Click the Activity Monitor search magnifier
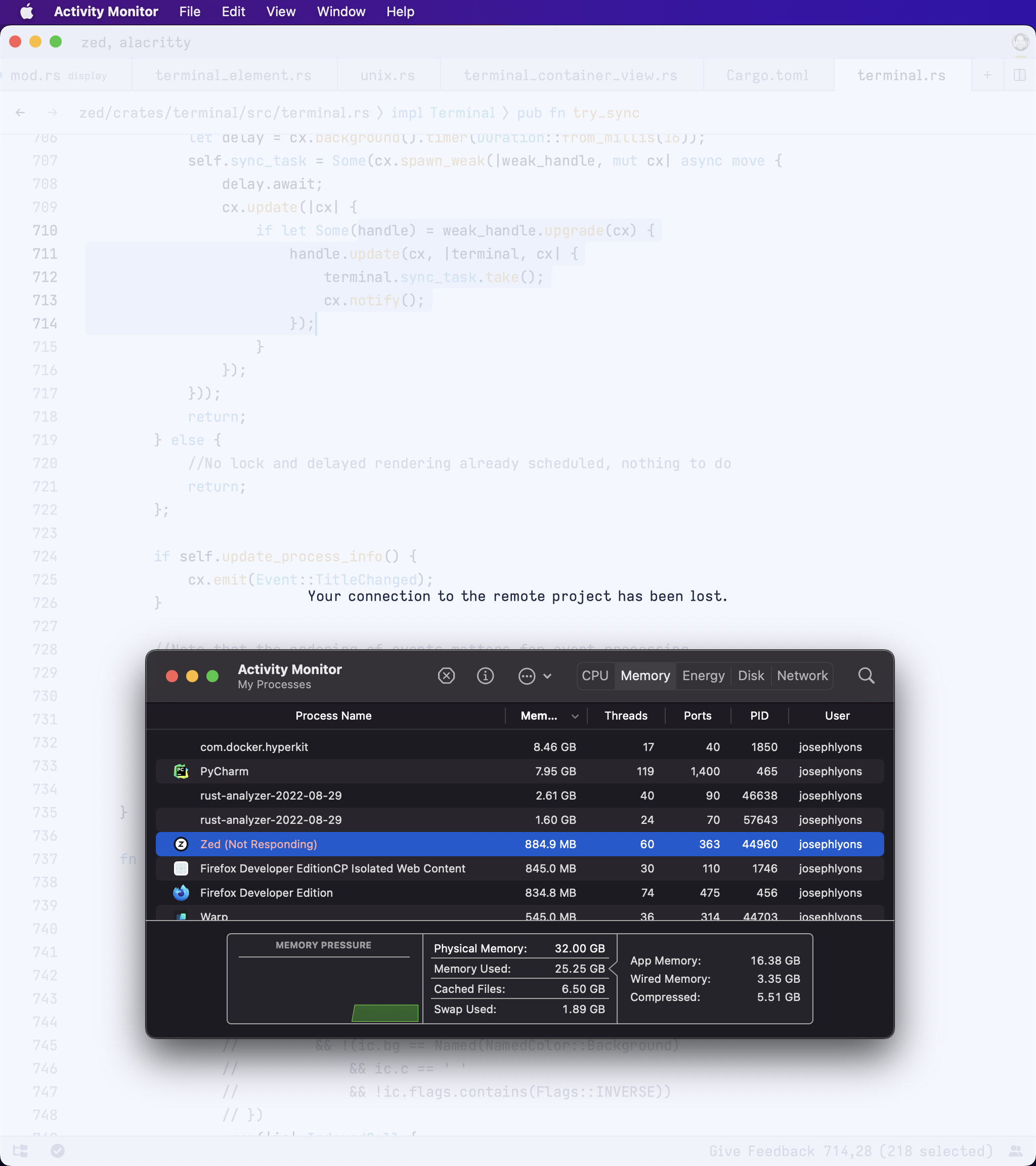1036x1166 pixels. (x=866, y=676)
